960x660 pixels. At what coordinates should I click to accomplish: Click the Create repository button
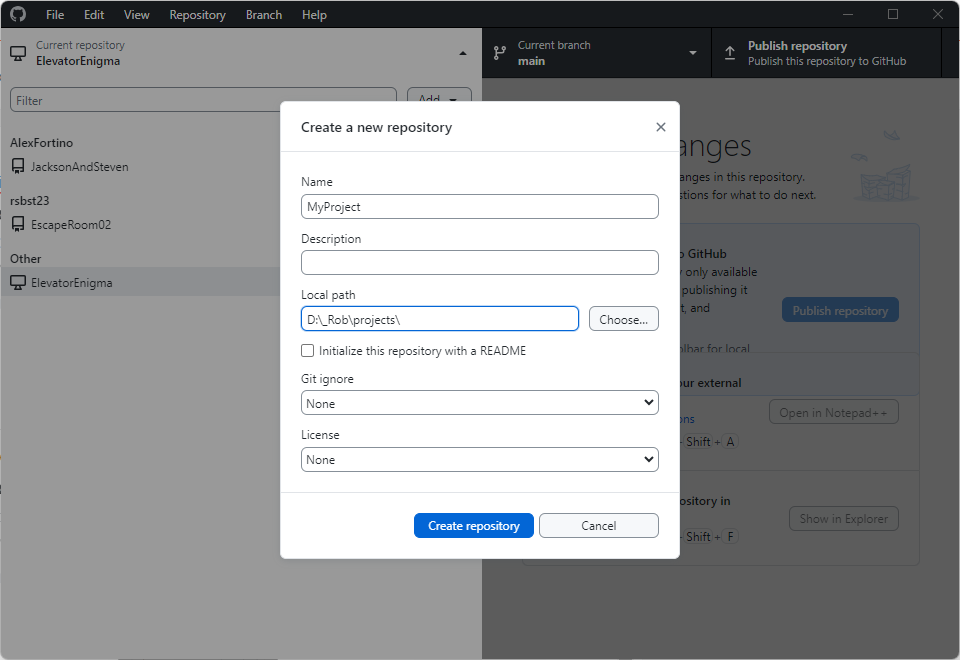click(x=473, y=525)
